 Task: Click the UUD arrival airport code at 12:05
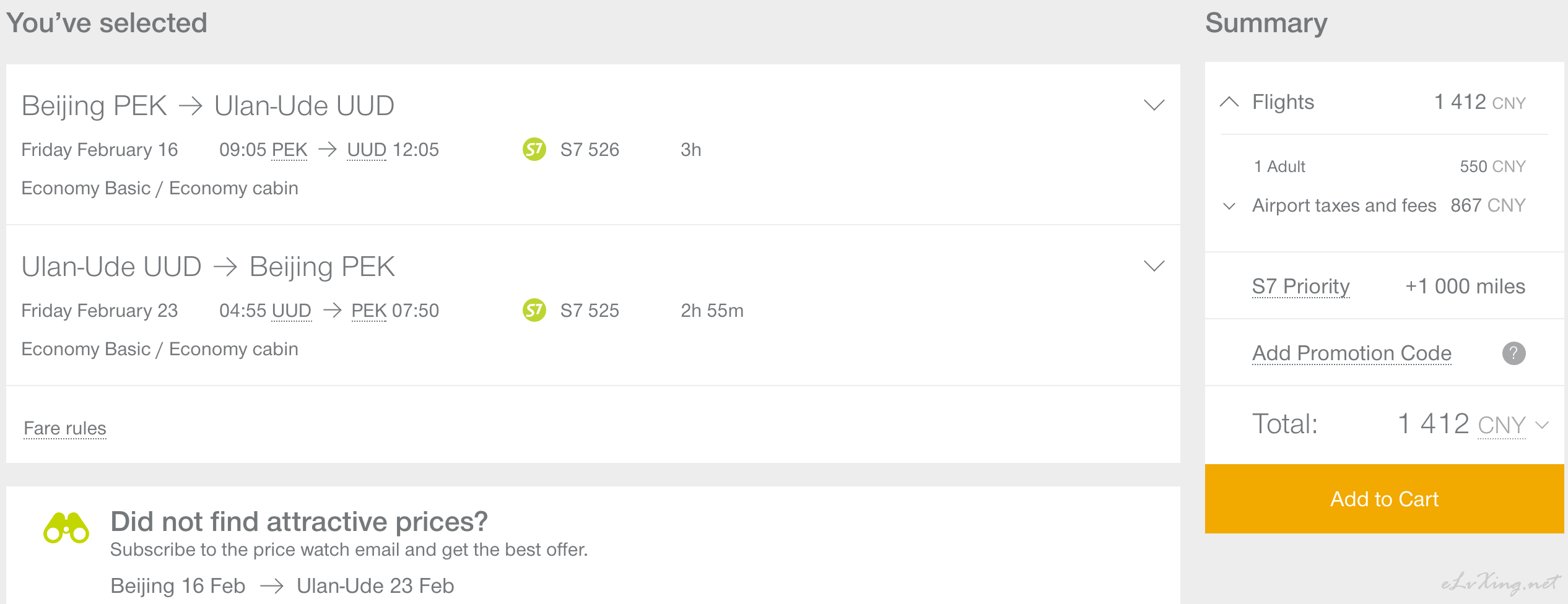click(367, 150)
